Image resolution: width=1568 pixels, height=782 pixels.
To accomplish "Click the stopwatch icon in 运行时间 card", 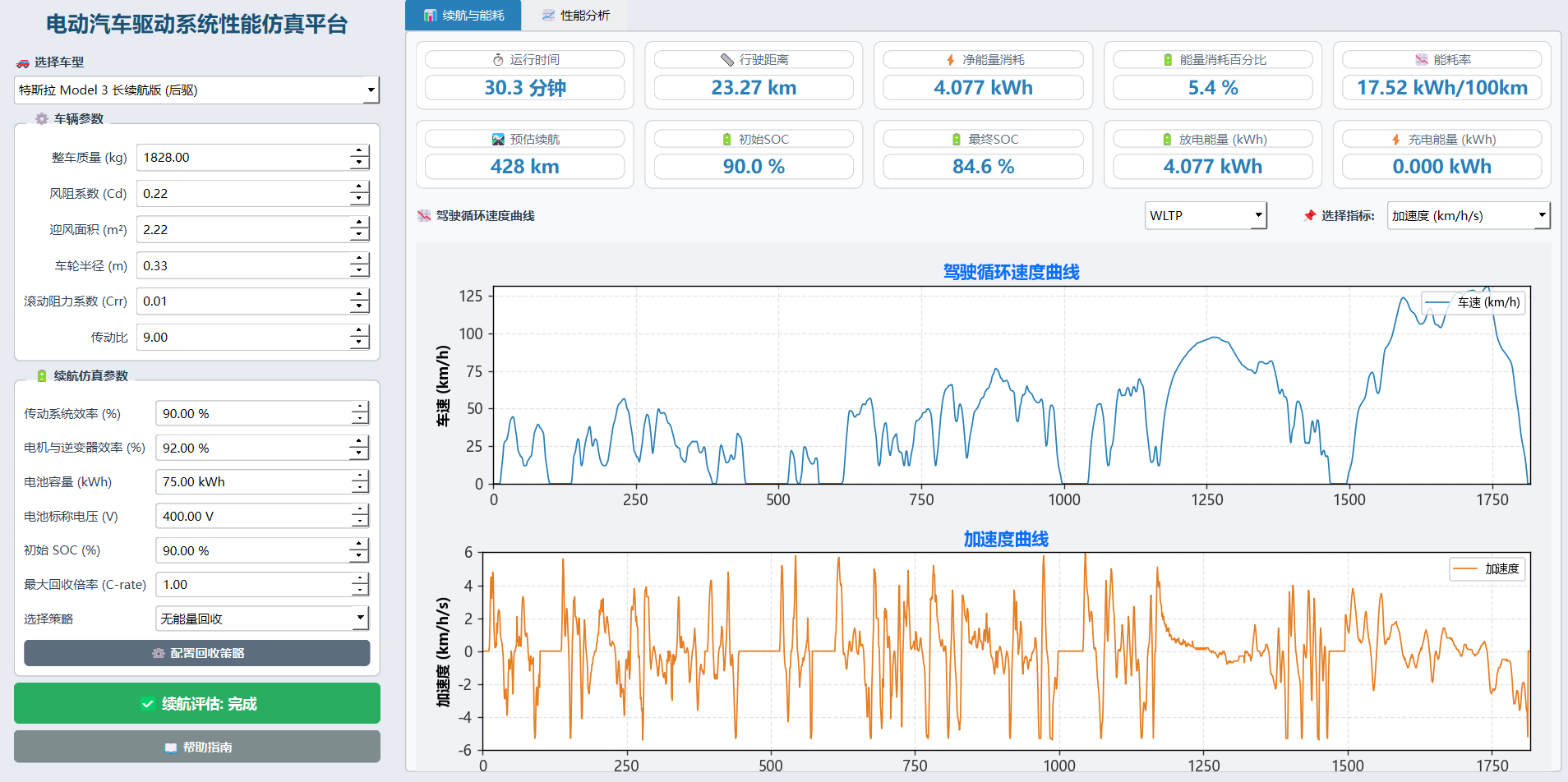I will (x=498, y=60).
